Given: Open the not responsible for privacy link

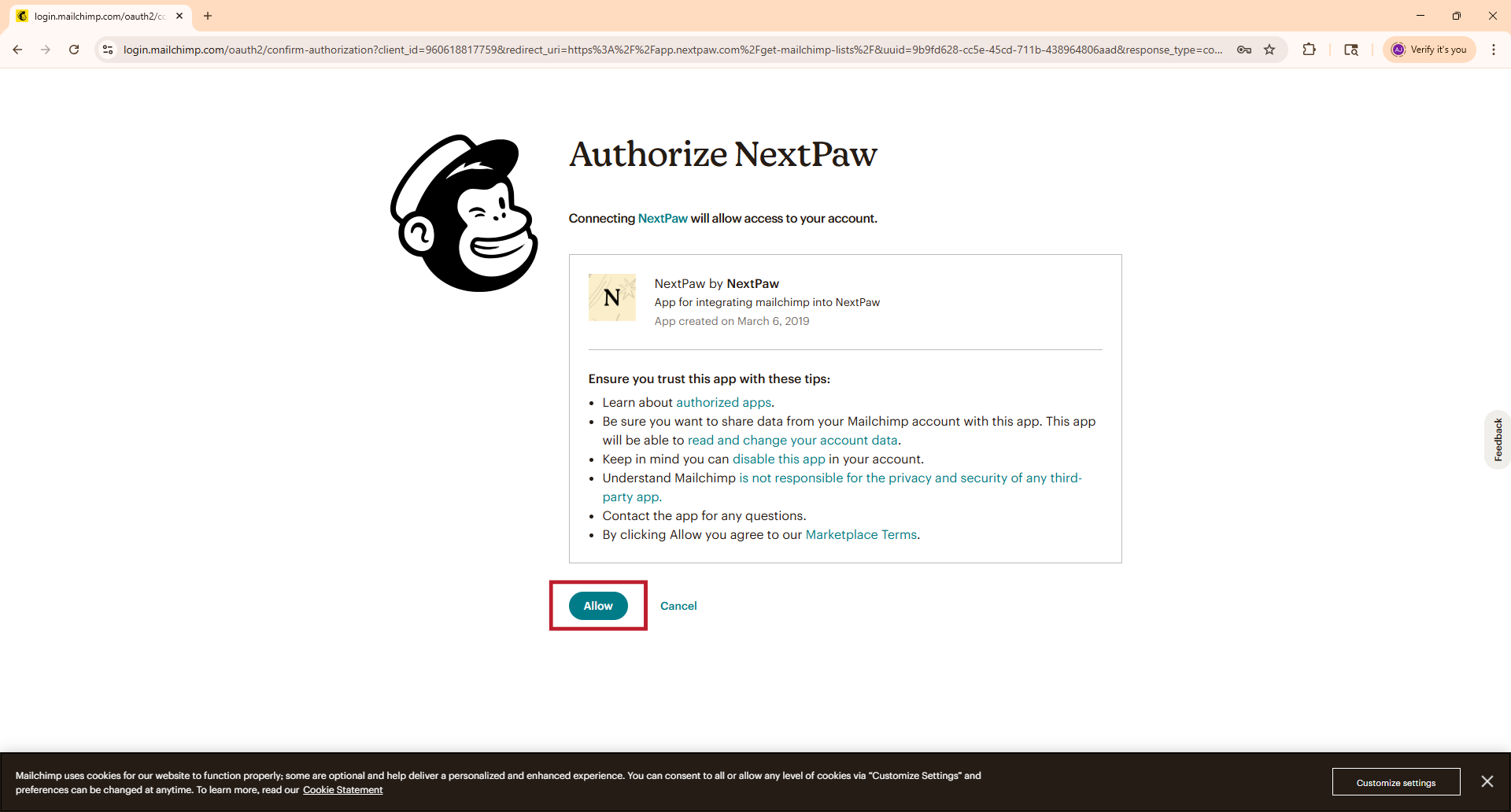Looking at the screenshot, I should 842,488.
